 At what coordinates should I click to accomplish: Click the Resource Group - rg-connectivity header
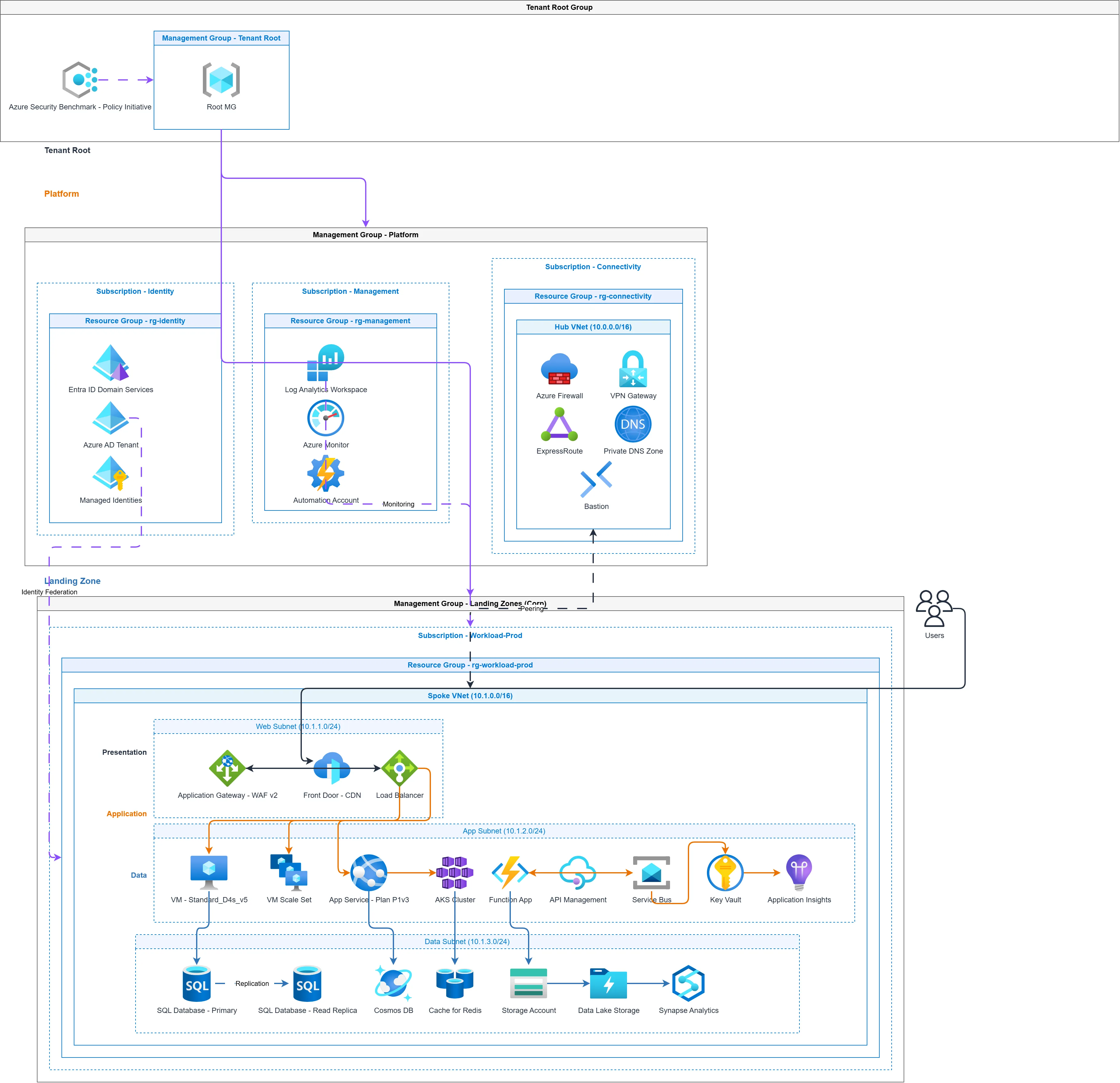coord(593,296)
